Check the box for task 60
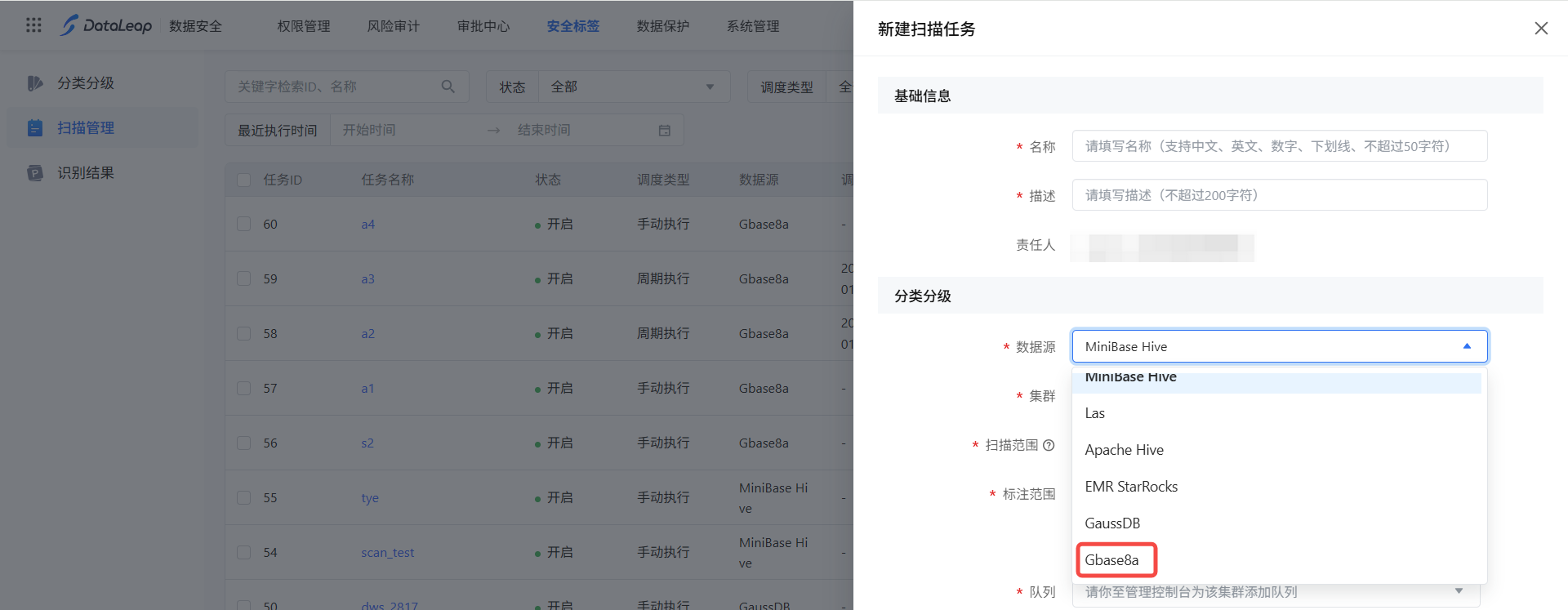Image resolution: width=1568 pixels, height=610 pixels. [244, 224]
